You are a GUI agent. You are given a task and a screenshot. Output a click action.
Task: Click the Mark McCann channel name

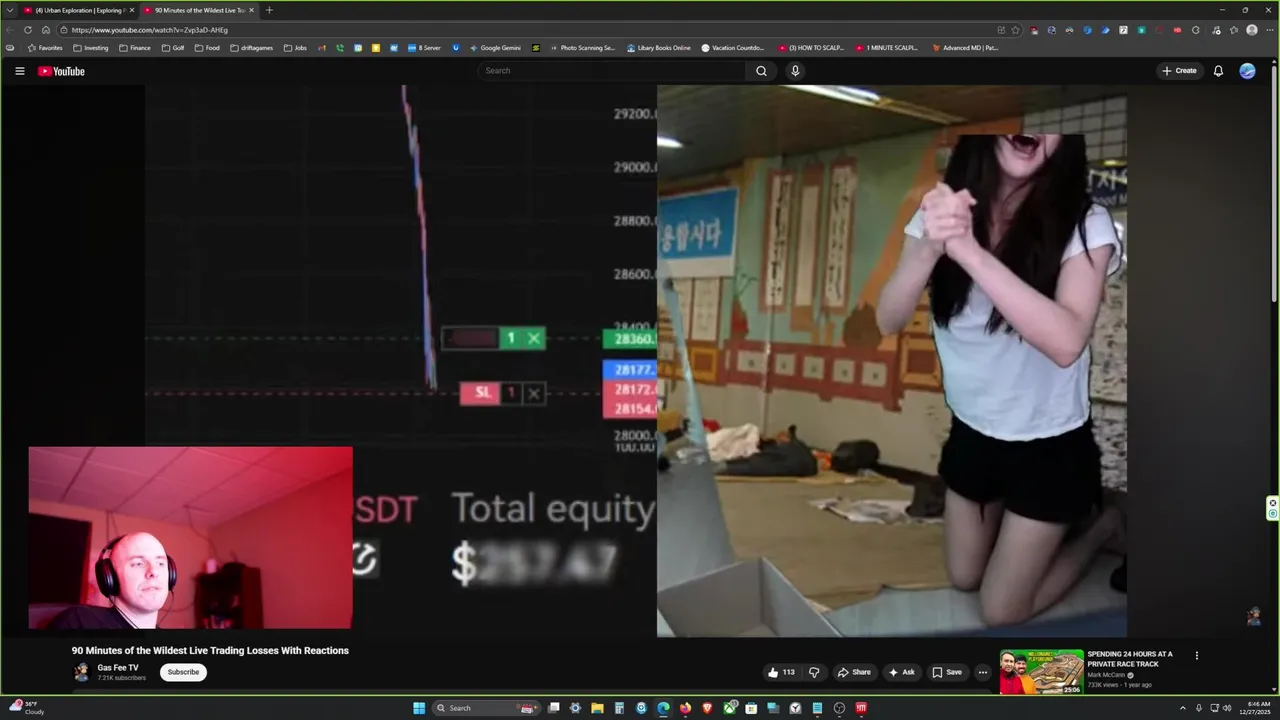(1106, 675)
